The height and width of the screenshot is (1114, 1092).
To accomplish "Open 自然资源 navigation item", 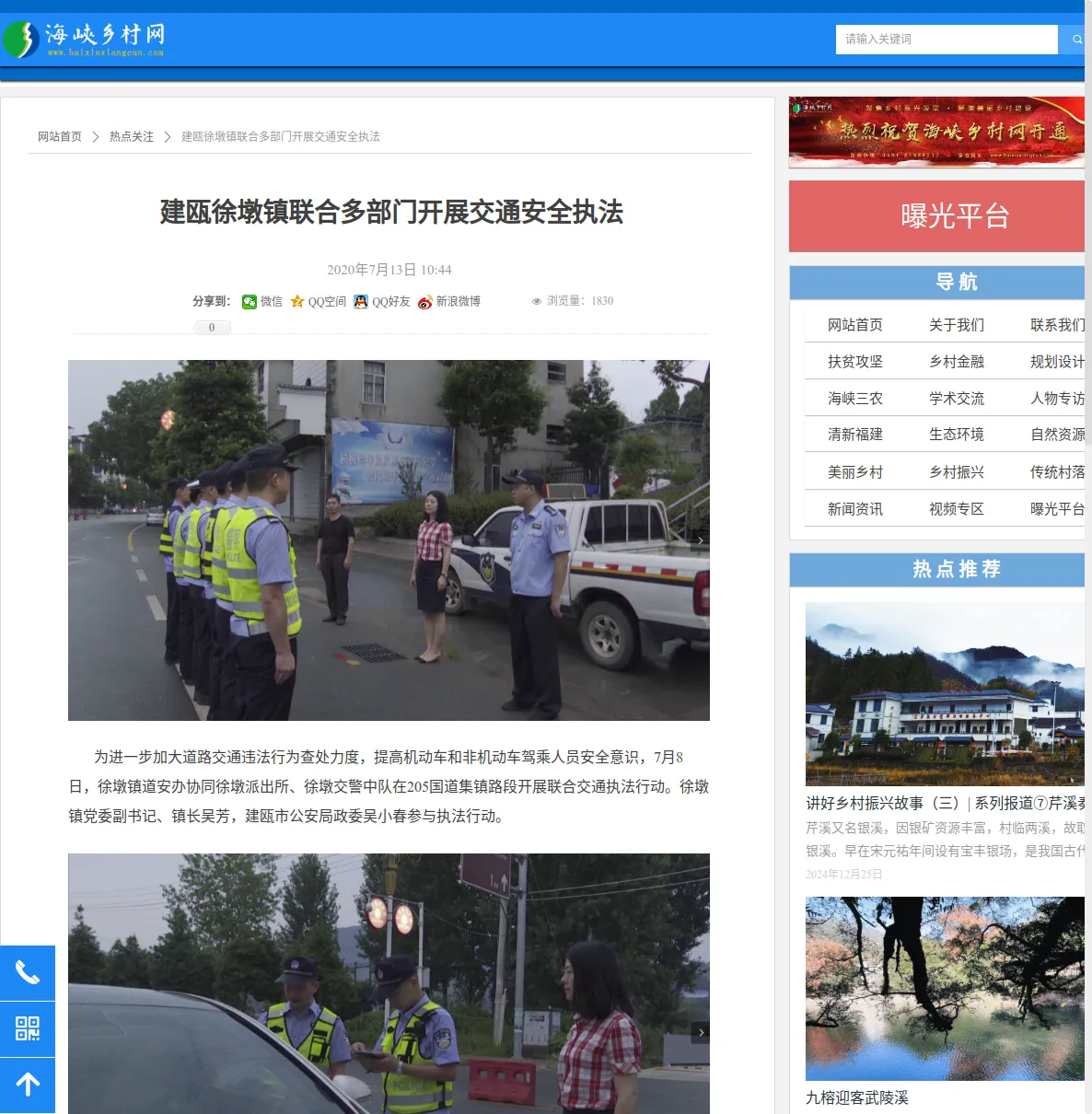I will (1057, 435).
